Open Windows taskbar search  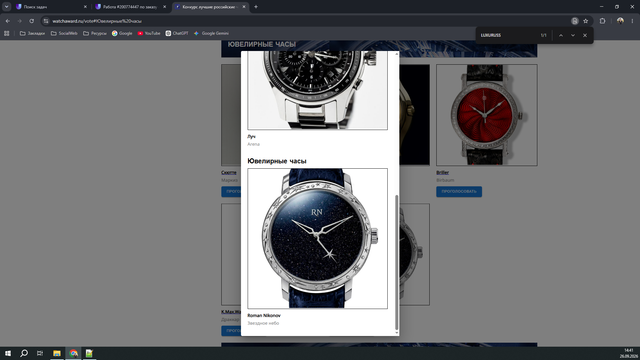pyautogui.click(x=24, y=353)
